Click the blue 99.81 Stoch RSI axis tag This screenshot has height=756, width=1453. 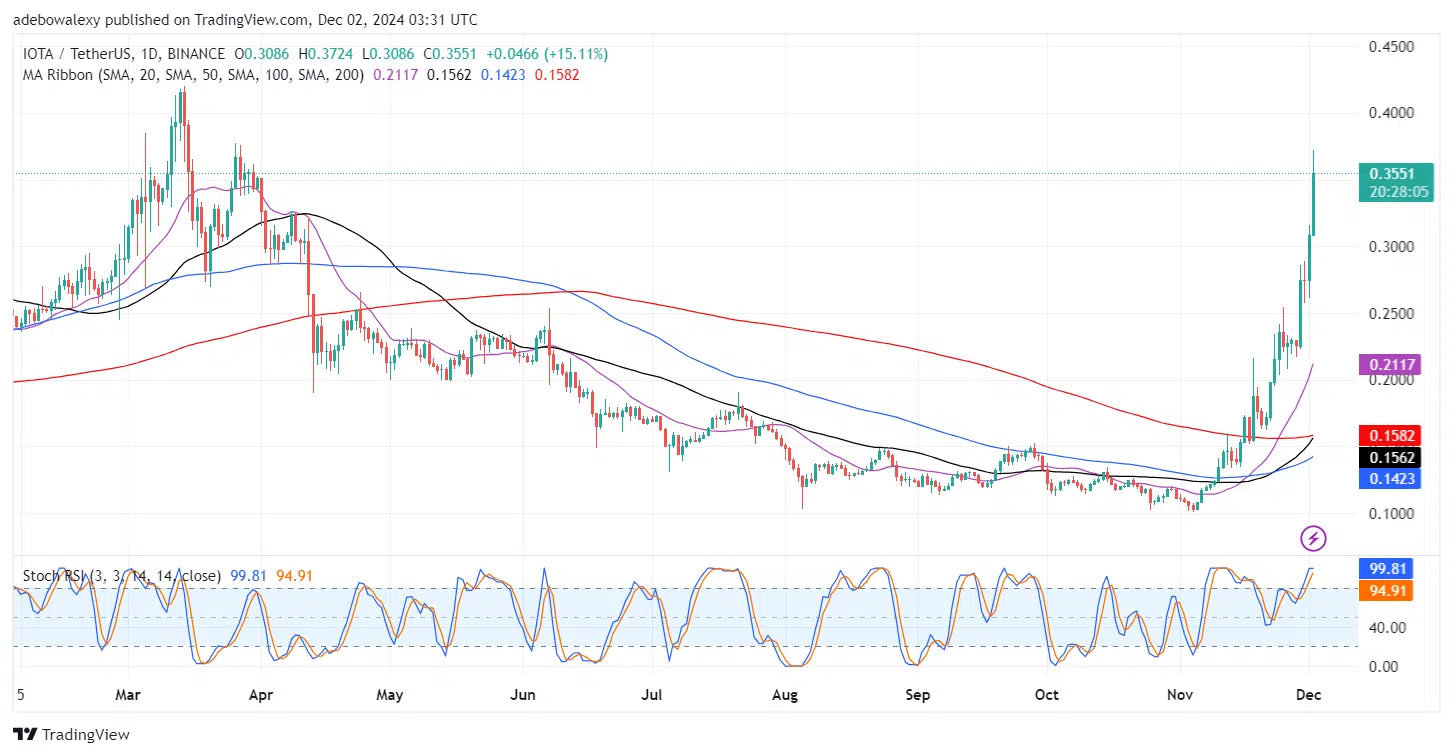pyautogui.click(x=1389, y=568)
